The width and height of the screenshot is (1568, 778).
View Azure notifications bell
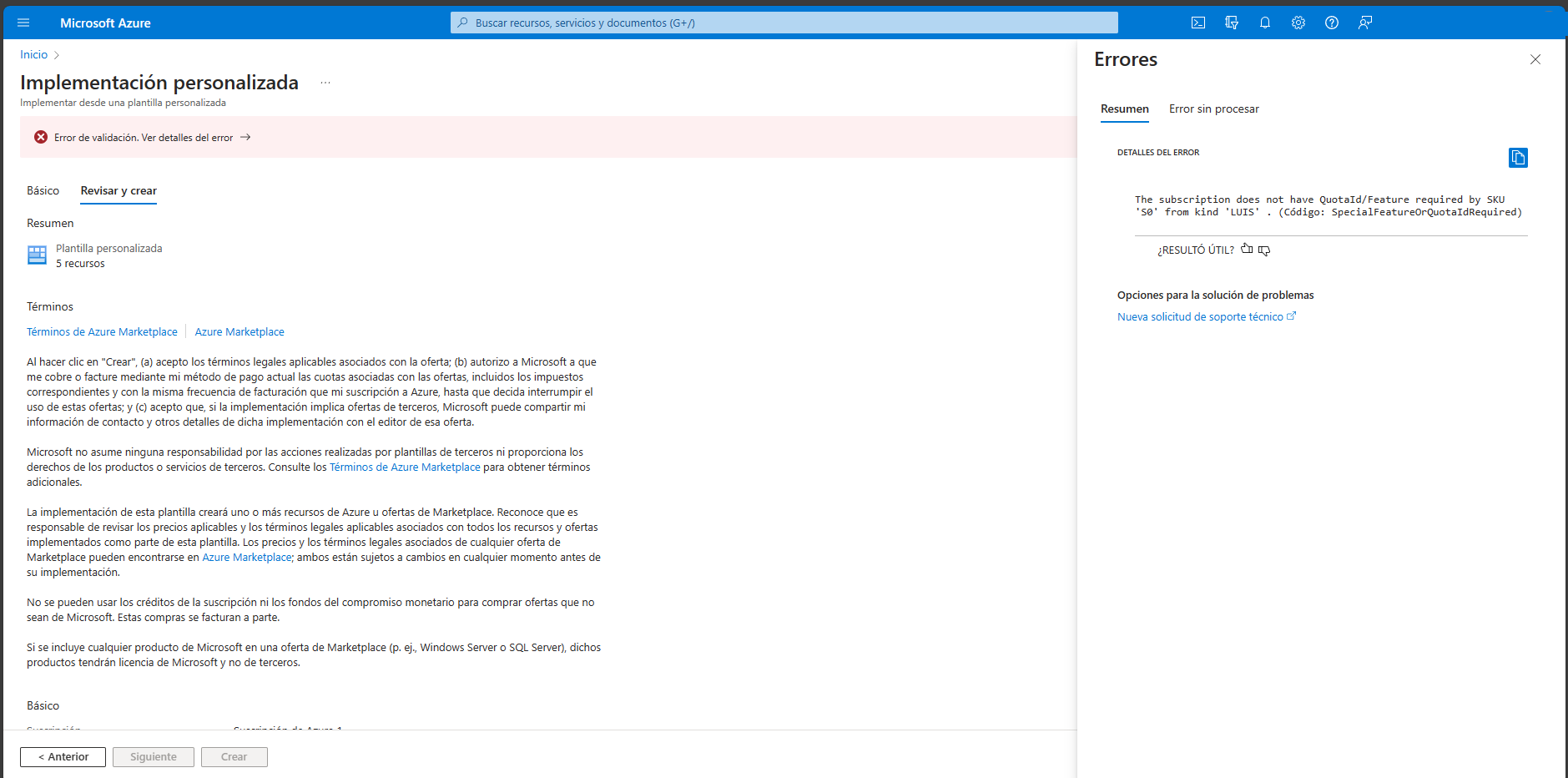pos(1265,23)
